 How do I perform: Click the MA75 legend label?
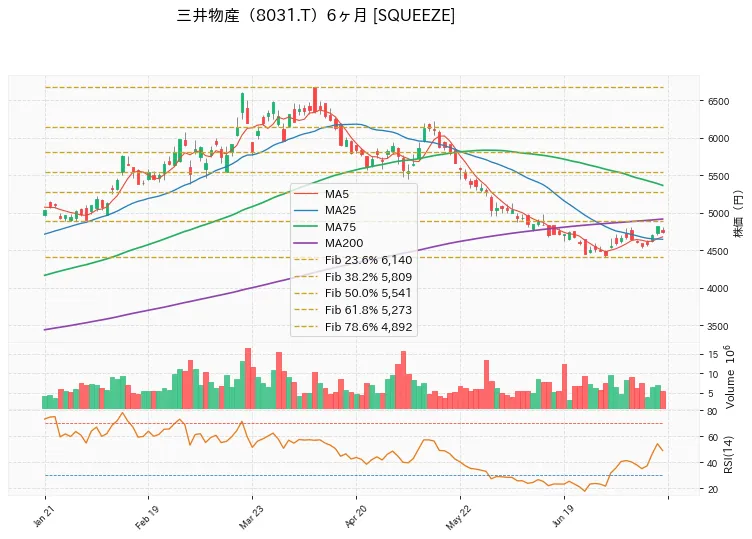pos(341,227)
